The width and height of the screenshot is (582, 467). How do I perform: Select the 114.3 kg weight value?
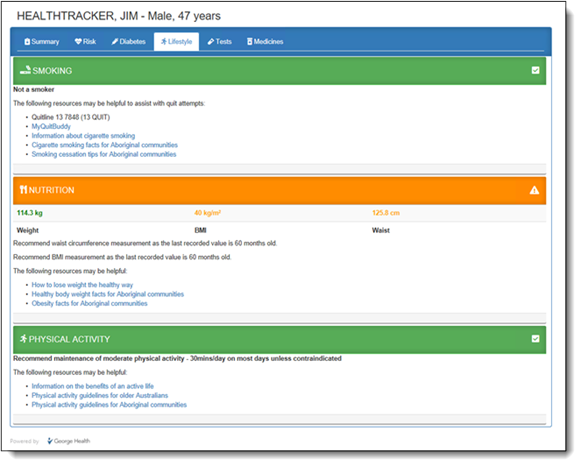coord(30,213)
